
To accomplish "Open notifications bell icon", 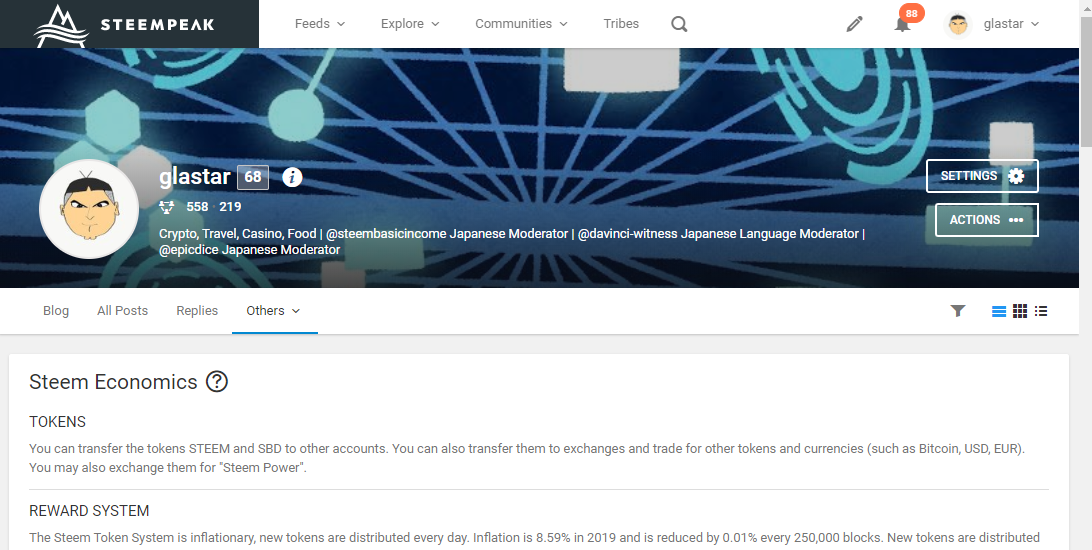I will (903, 24).
